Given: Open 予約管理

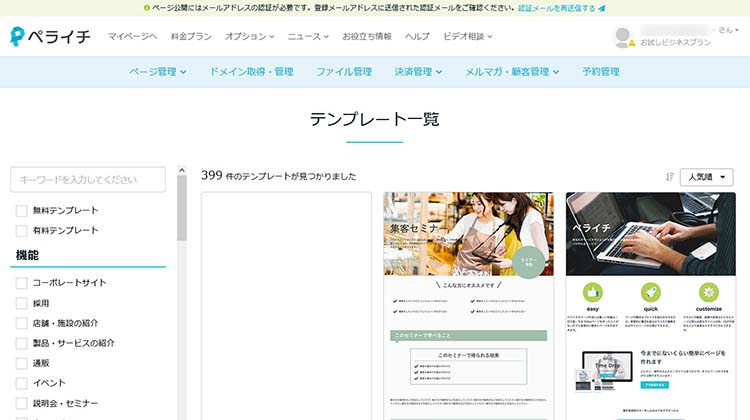Looking at the screenshot, I should point(601,72).
